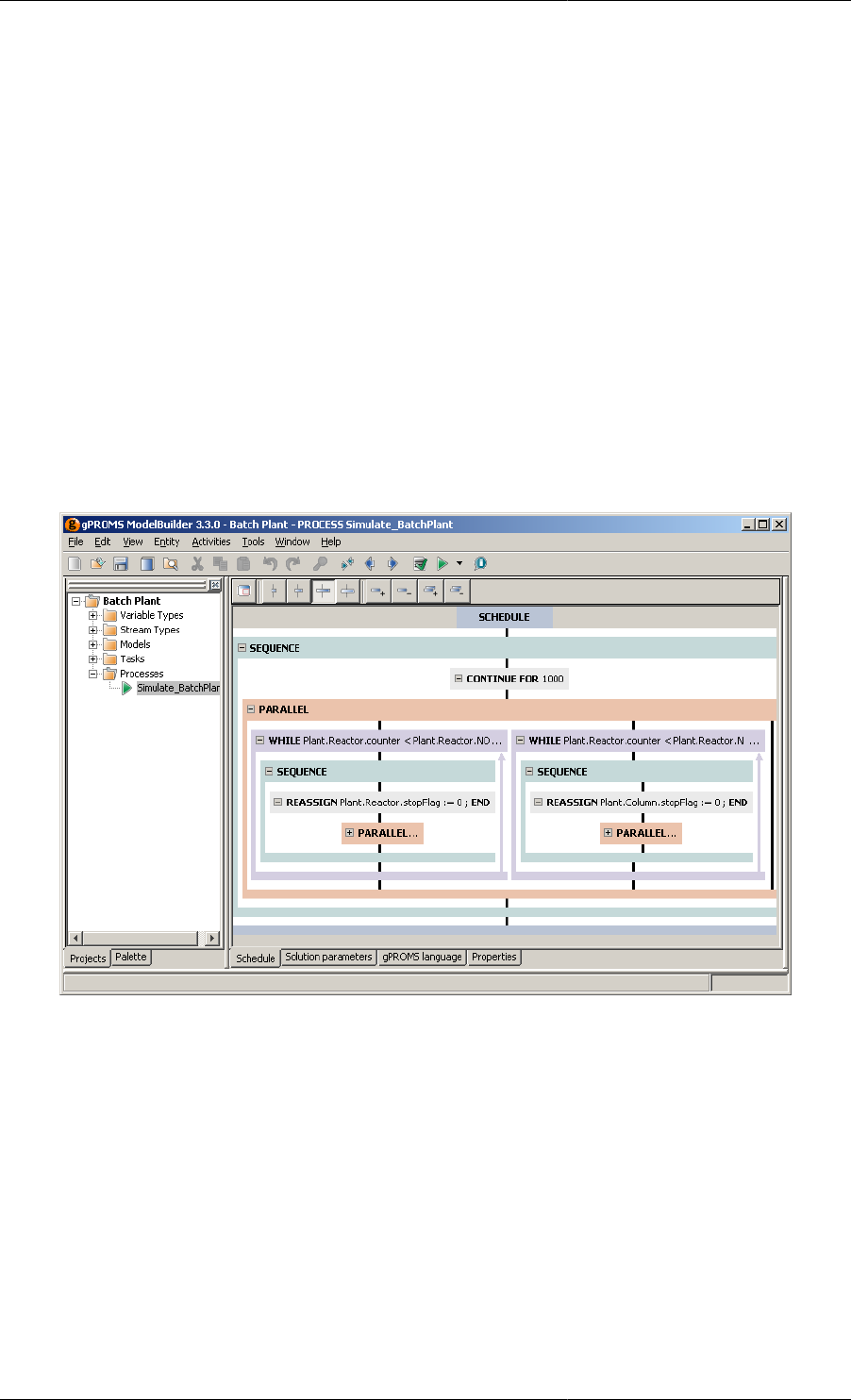
Task: Click the navigate back arrow icon
Action: pyautogui.click(x=370, y=564)
